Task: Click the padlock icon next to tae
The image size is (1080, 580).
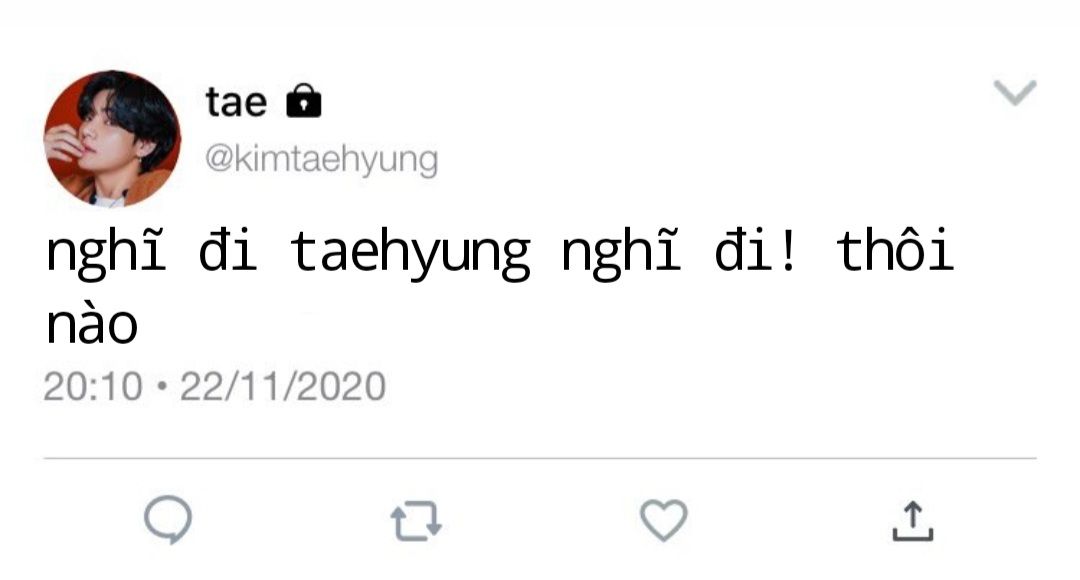Action: (x=304, y=101)
